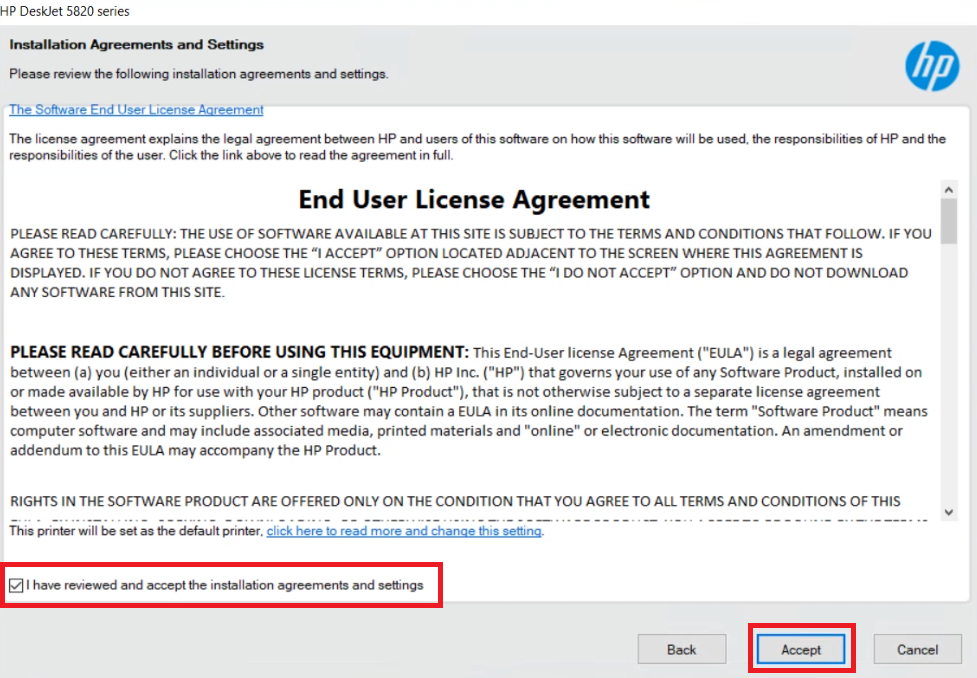Click the license agreement scrollbar thumb
Image resolution: width=977 pixels, height=678 pixels.
948,221
